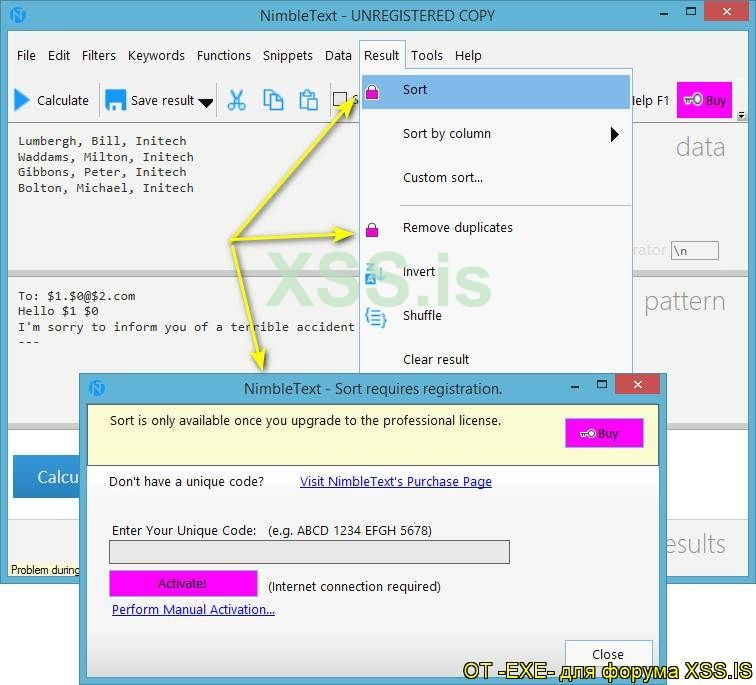This screenshot has height=685, width=756.
Task: Open the Snippets menu
Action: [288, 55]
